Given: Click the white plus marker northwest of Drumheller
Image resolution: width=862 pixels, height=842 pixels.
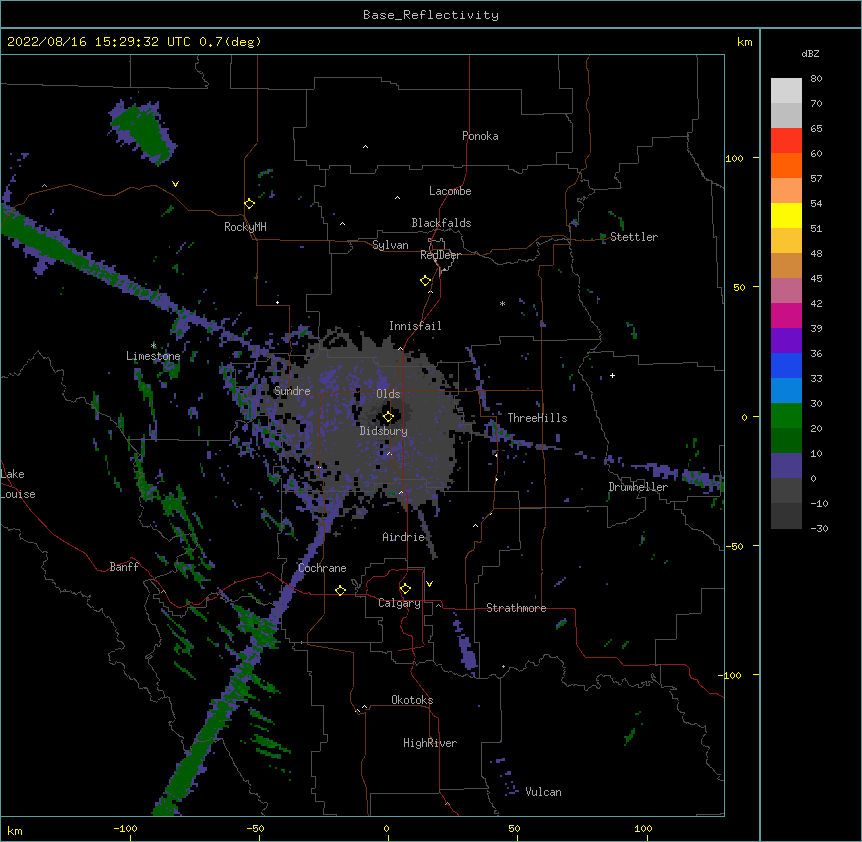Looking at the screenshot, I should (612, 375).
